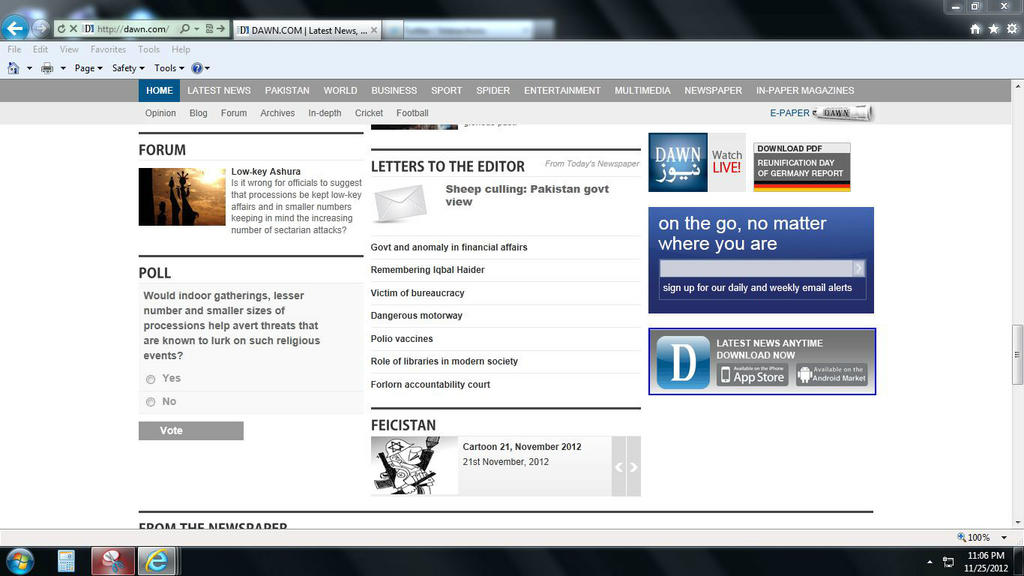
Task: Open the Page dropdown menu
Action: coord(88,68)
